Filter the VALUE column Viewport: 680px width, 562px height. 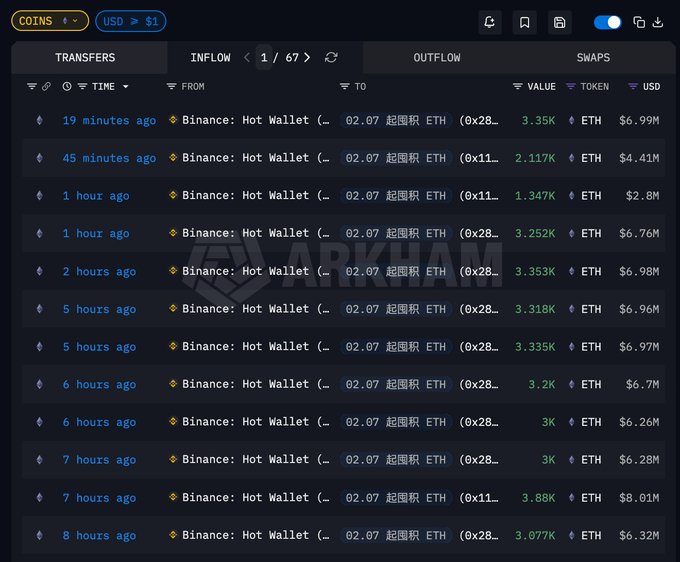(x=518, y=87)
